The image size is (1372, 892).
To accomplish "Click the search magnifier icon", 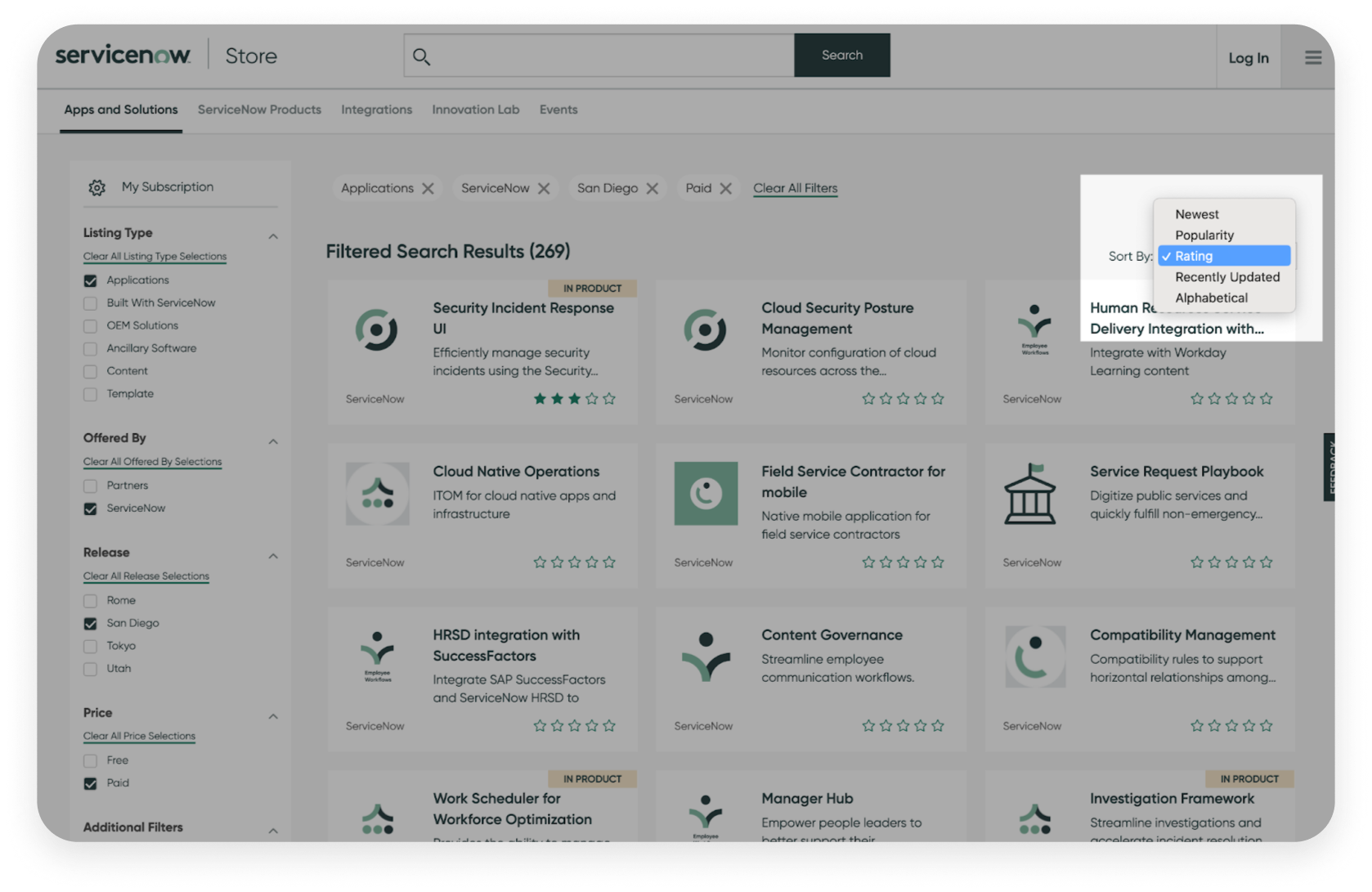I will coord(422,56).
